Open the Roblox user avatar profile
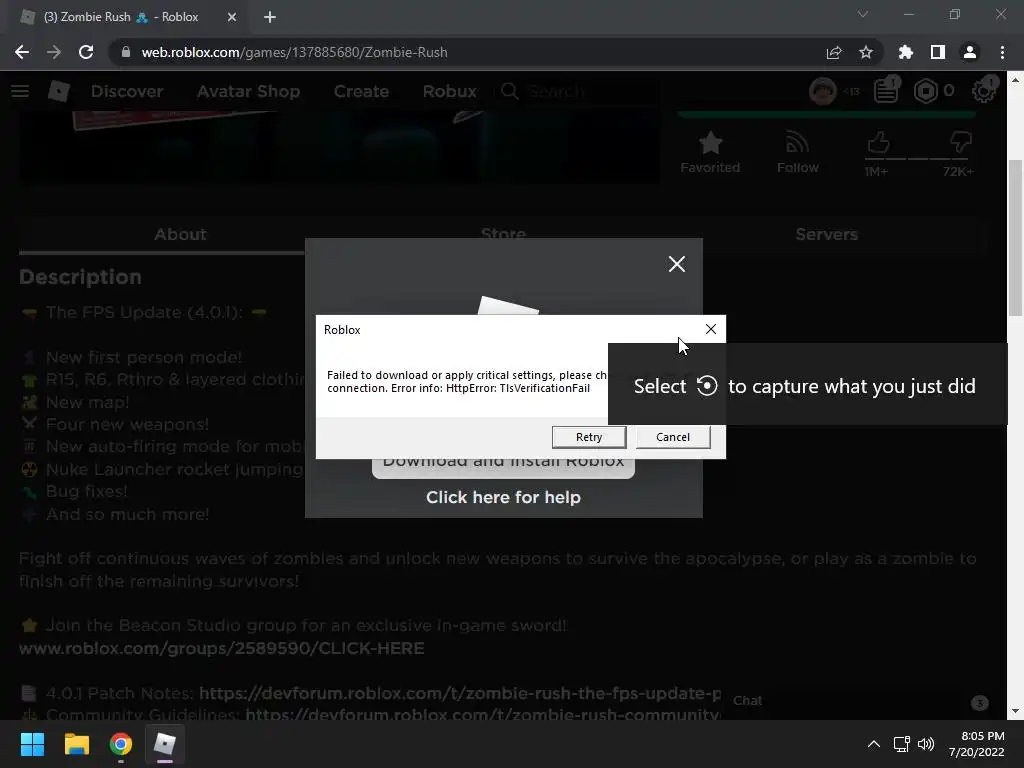1024x768 pixels. (823, 91)
